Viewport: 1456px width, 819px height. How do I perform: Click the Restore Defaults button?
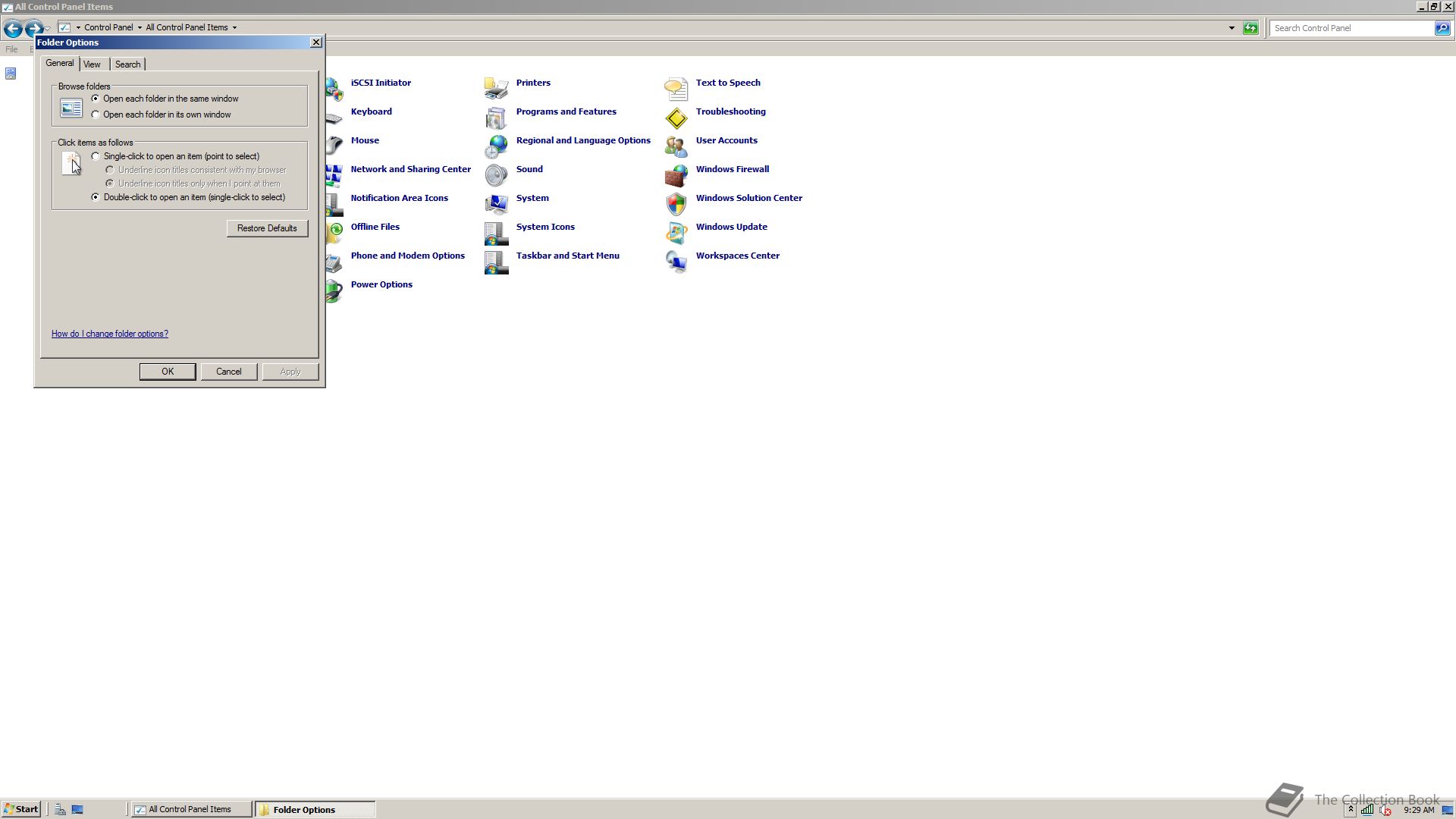tap(267, 228)
